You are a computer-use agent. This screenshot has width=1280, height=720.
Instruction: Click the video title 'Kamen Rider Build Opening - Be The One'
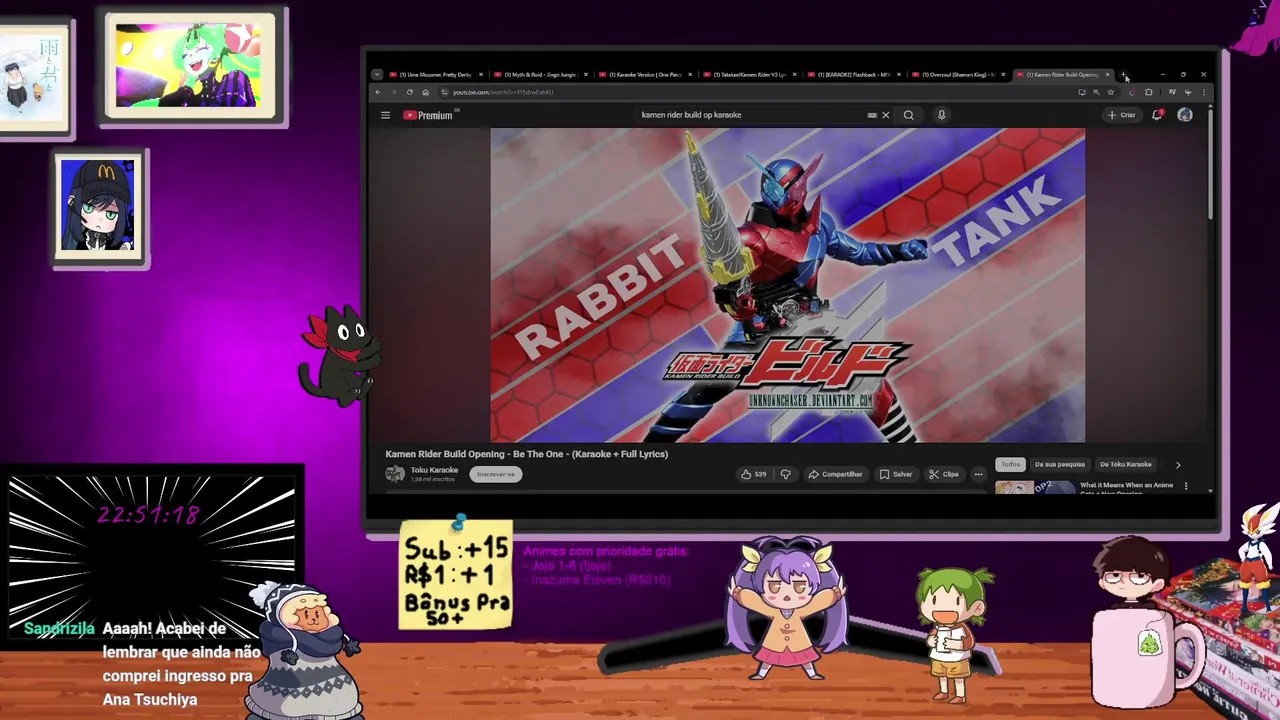[527, 454]
